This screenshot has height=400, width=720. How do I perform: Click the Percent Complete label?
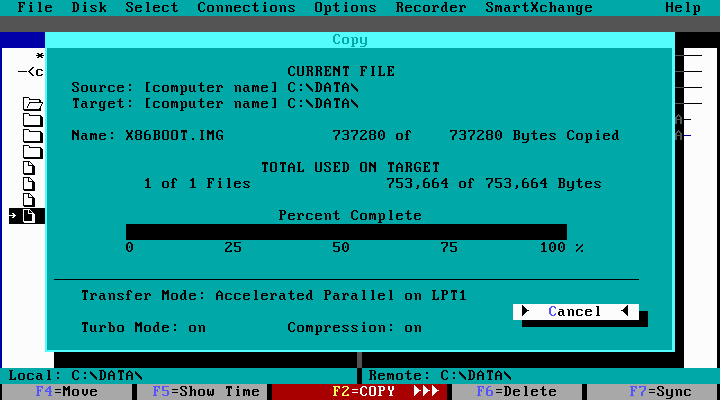click(350, 215)
